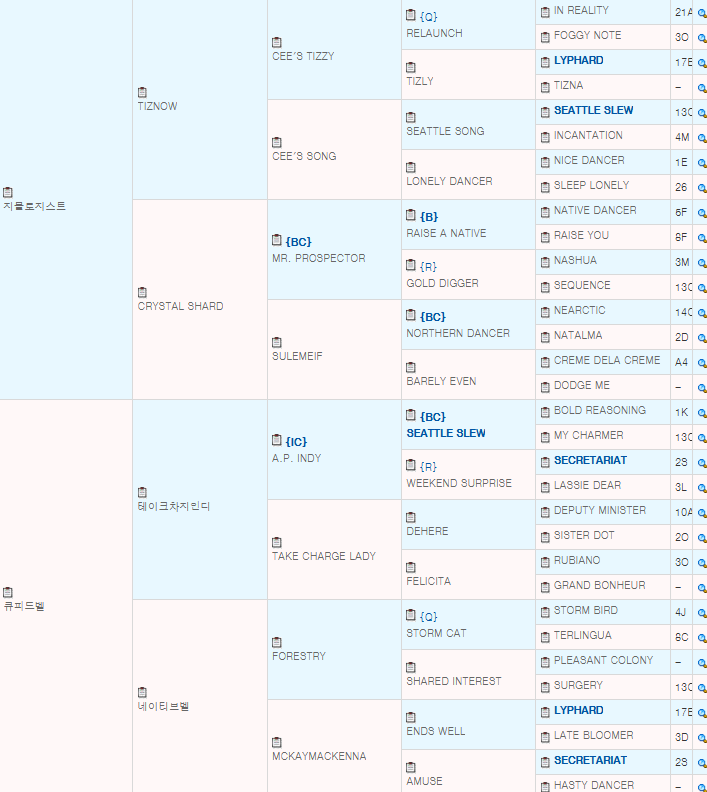Click the clipboard icon above 네이티브벨
The height and width of the screenshot is (792, 707).
click(142, 692)
